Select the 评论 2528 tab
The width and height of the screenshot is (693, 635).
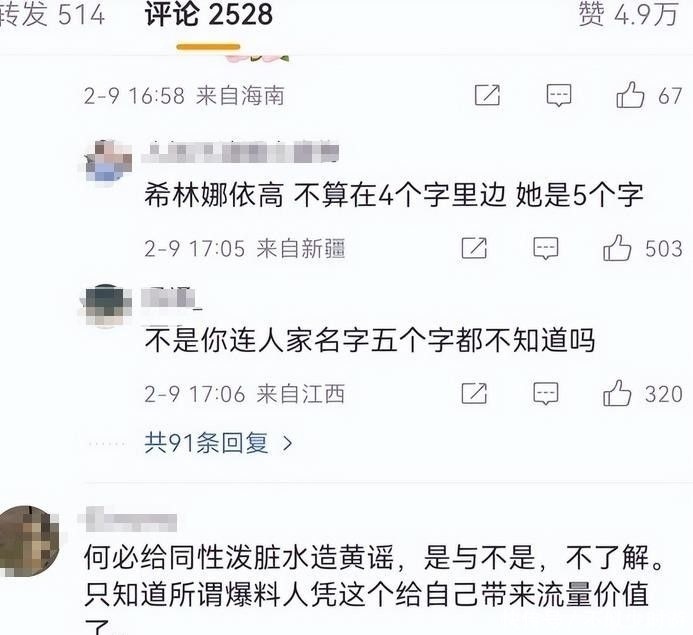click(x=208, y=14)
